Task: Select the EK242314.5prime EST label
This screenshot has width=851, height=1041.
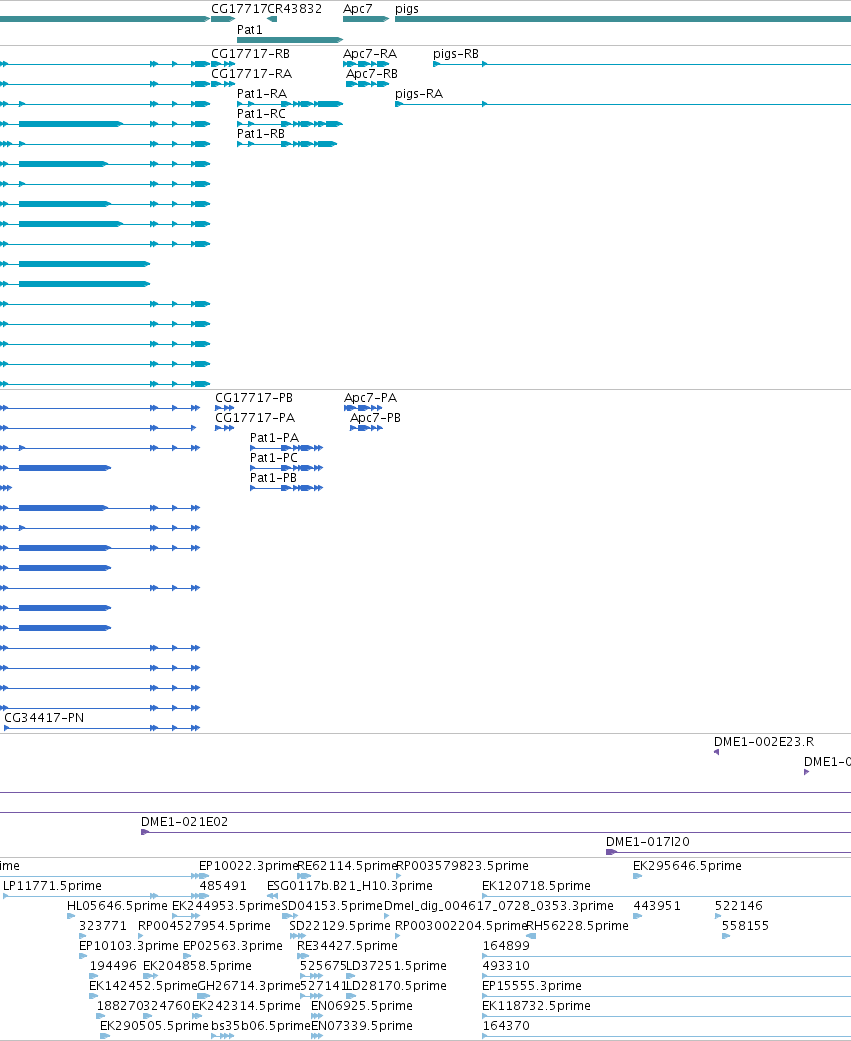Action: click(x=246, y=1005)
